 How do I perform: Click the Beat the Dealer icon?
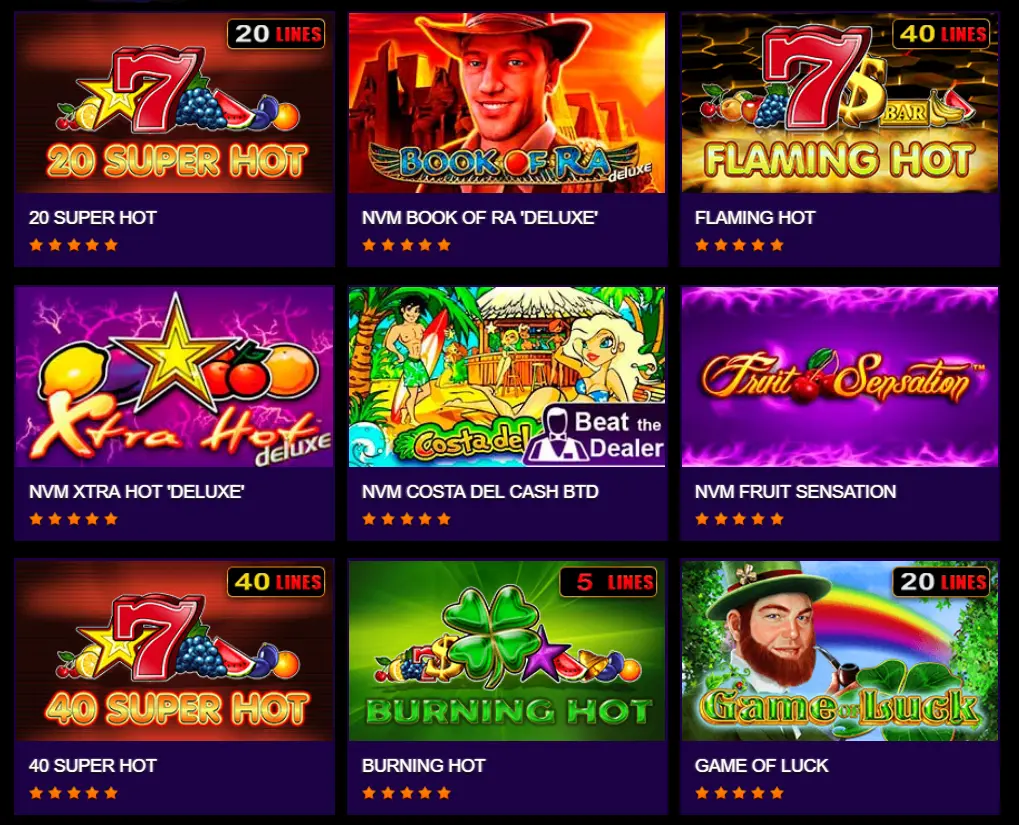[595, 434]
